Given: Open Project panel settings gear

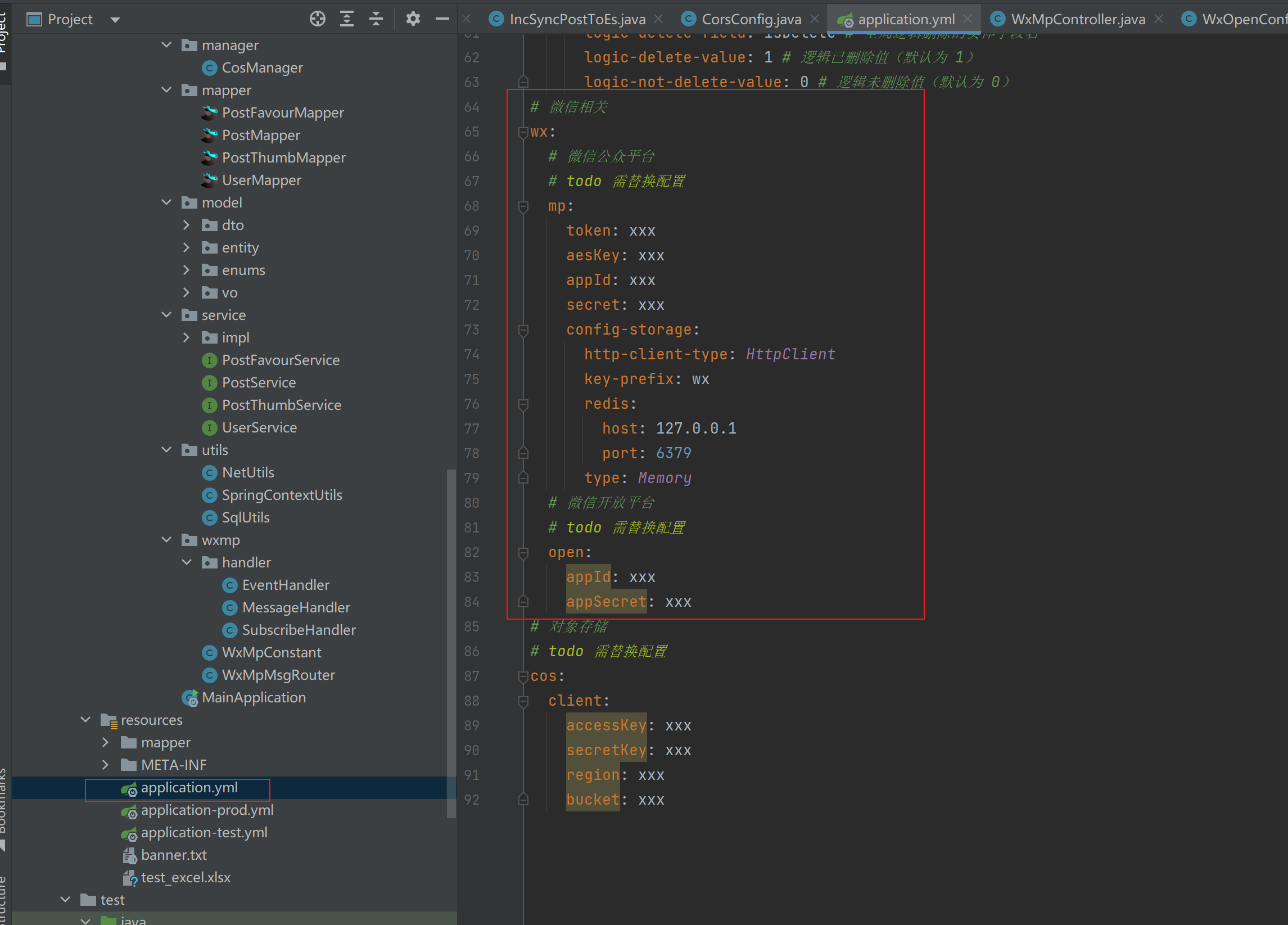Looking at the screenshot, I should click(x=413, y=19).
